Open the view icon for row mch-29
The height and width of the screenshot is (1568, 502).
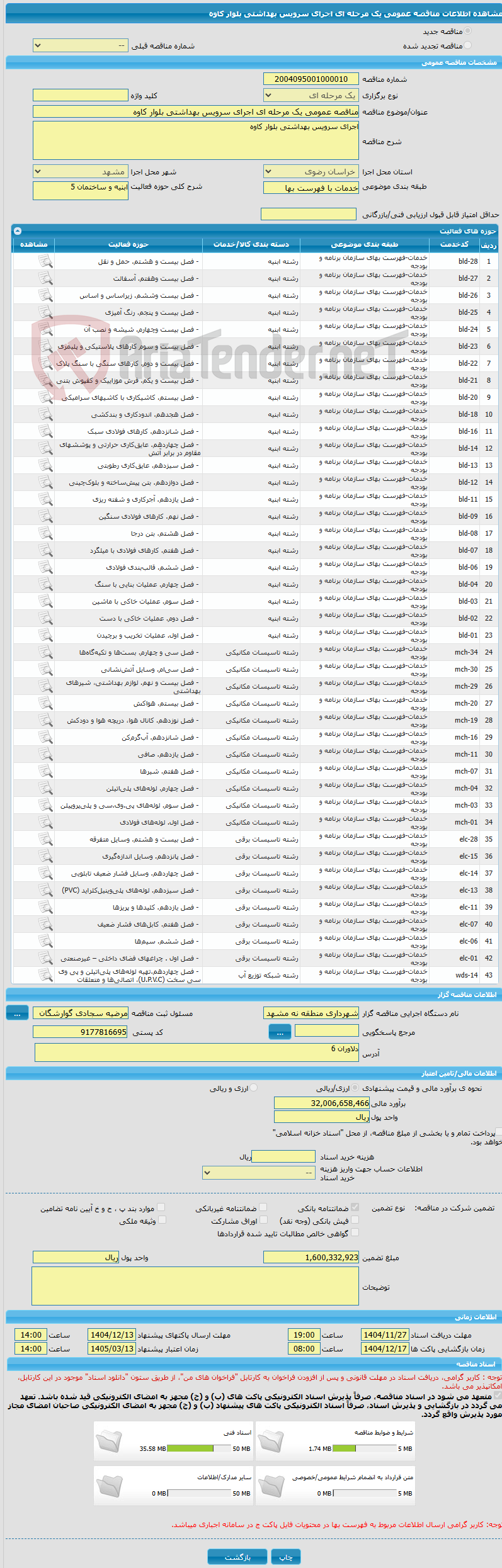pos(45,686)
